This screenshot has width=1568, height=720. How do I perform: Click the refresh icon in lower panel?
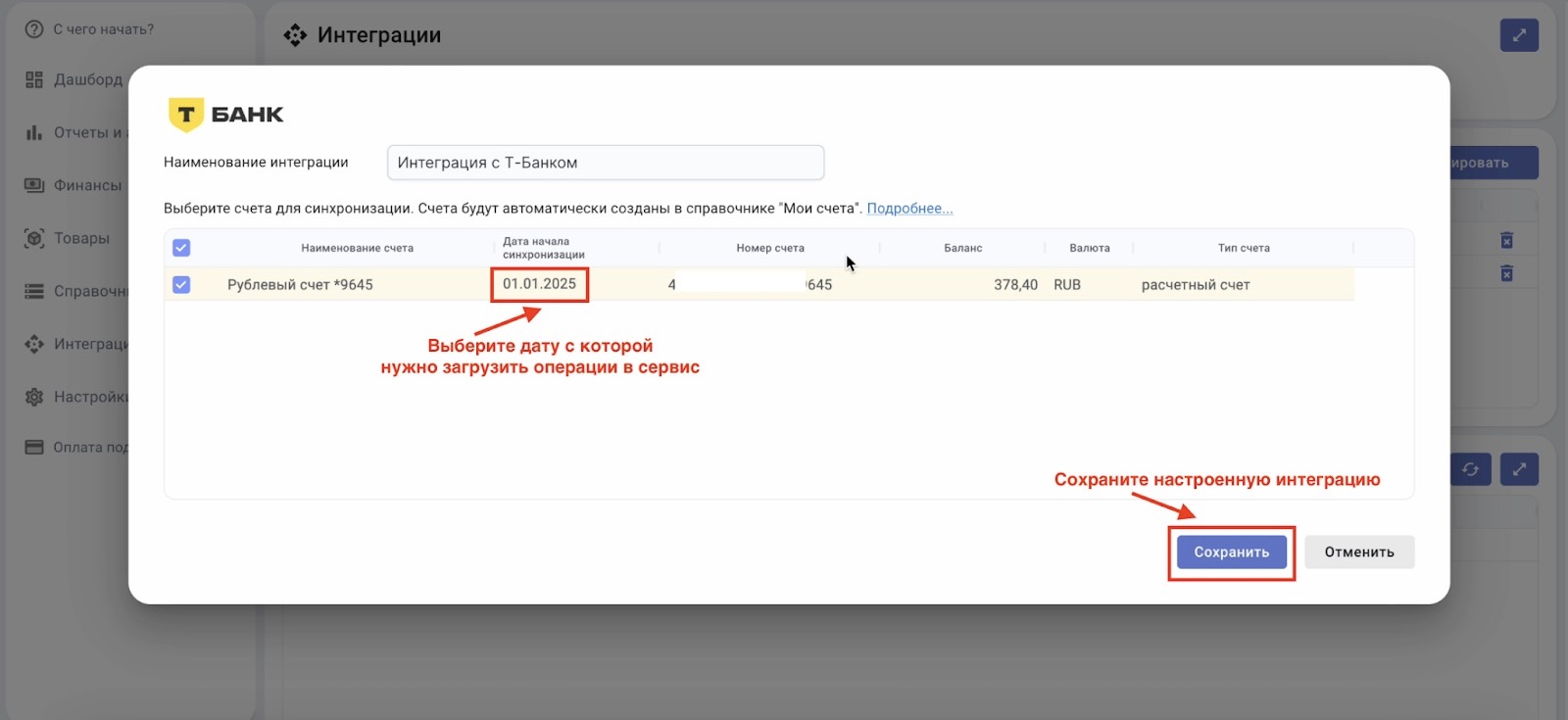coord(1470,469)
